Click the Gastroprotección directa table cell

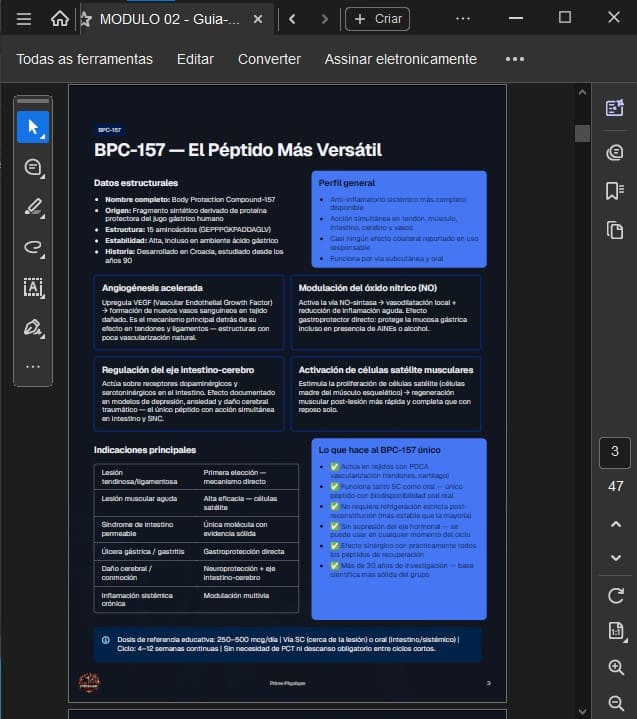point(244,551)
